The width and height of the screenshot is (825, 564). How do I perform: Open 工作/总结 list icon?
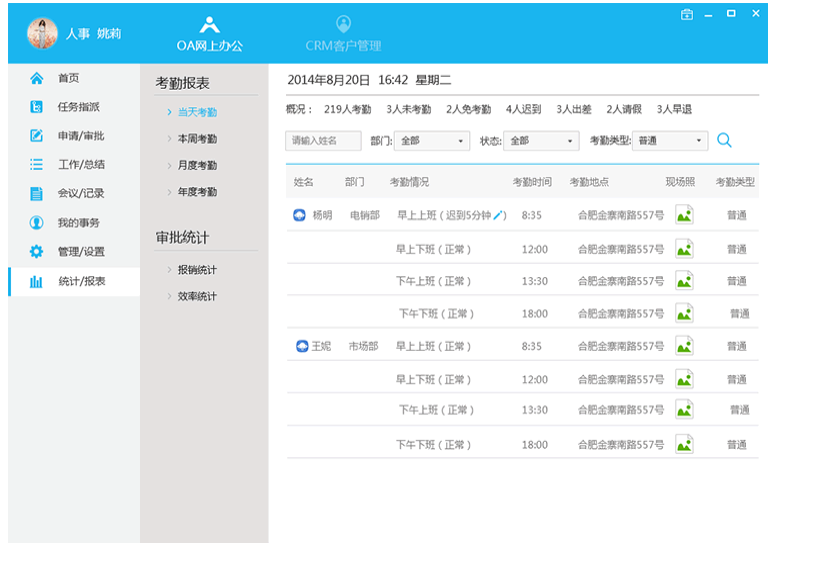coord(36,165)
